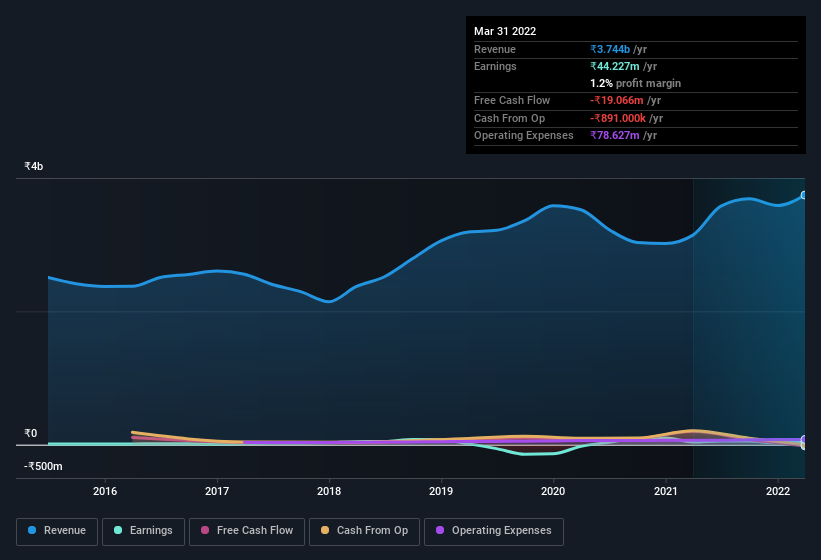The image size is (821, 560).
Task: Click the Free Cash Flow tooltip label
Action: point(512,100)
